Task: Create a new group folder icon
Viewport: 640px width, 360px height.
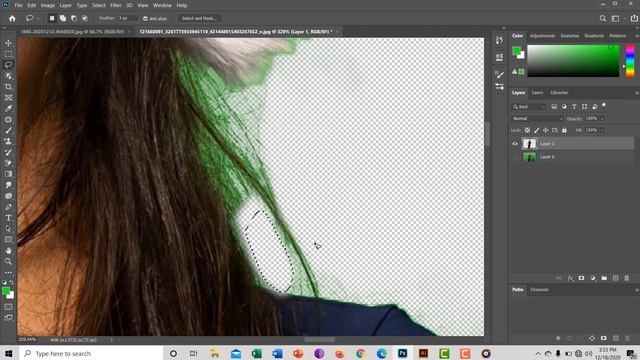Action: [604, 278]
